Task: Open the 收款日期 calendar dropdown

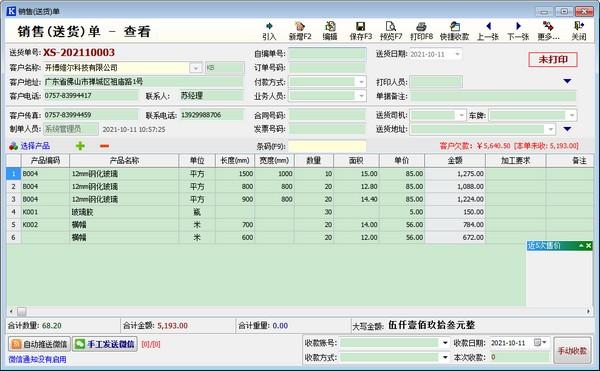Action: coord(540,342)
